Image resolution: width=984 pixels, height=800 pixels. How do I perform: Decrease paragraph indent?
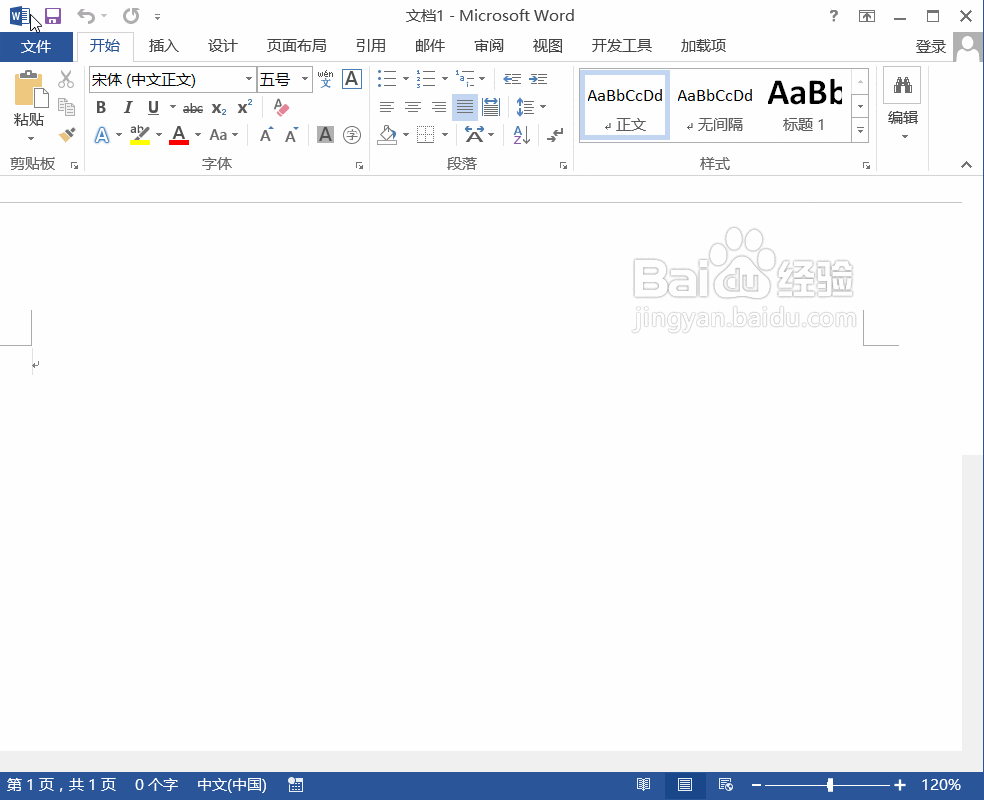tap(512, 79)
